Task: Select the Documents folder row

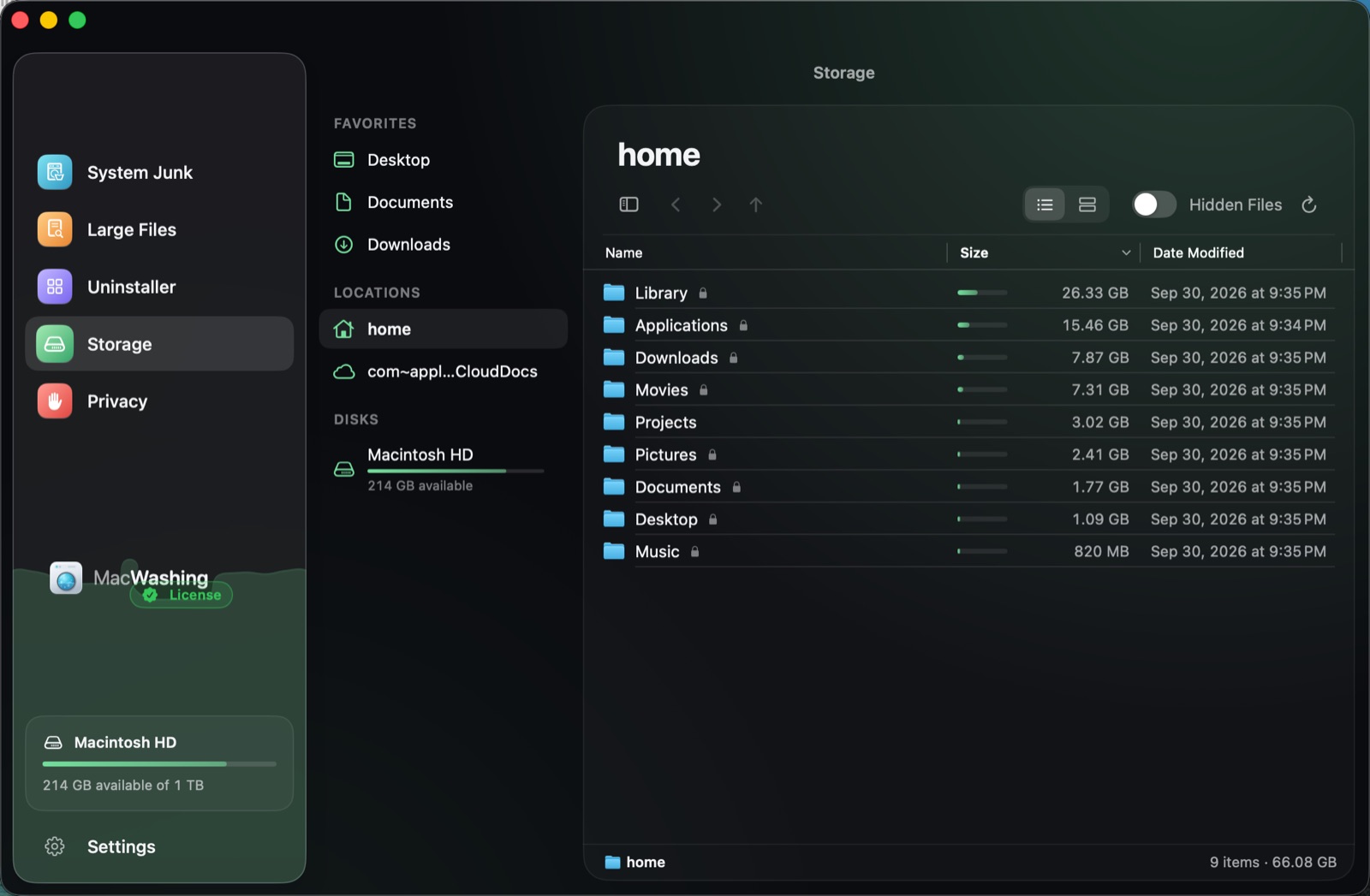Action: pyautogui.click(x=968, y=487)
